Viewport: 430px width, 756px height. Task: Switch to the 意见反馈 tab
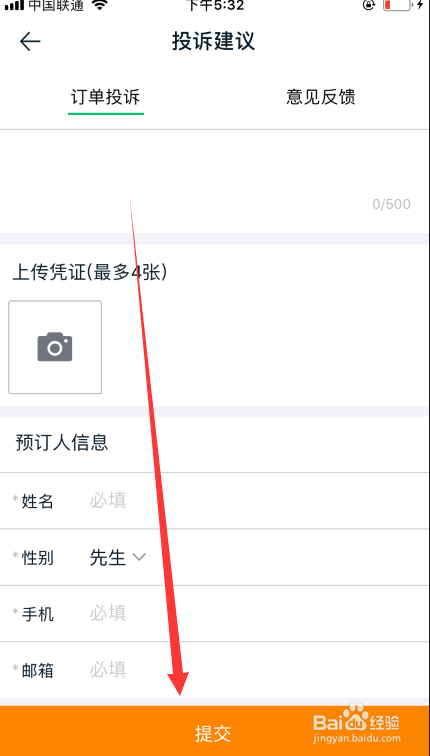tap(321, 97)
